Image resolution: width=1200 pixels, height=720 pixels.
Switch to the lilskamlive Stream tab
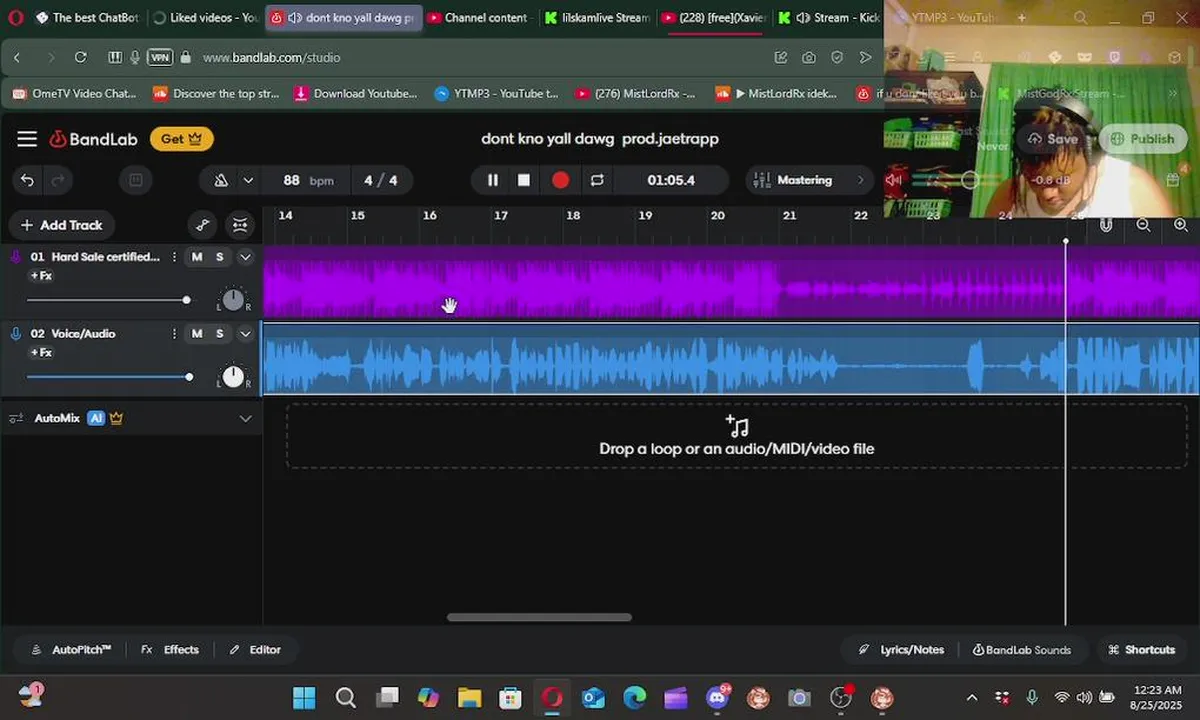pos(598,18)
